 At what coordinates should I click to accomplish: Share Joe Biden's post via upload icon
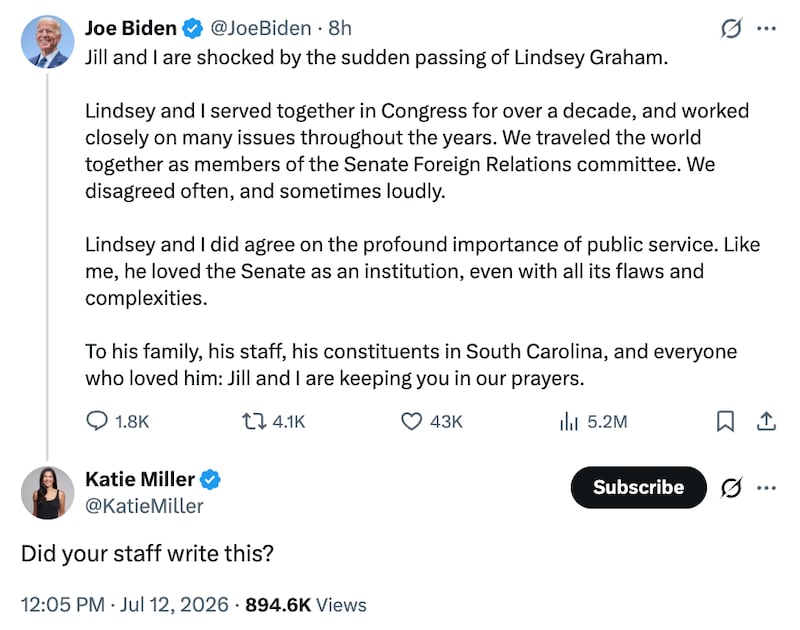pyautogui.click(x=766, y=421)
